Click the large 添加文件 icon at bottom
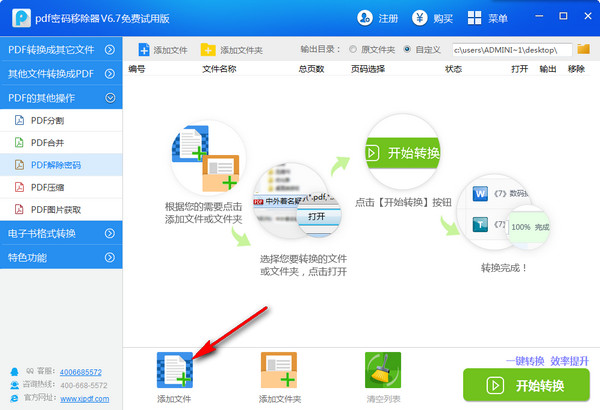Viewport: 600px width, 410px height. click(x=175, y=370)
